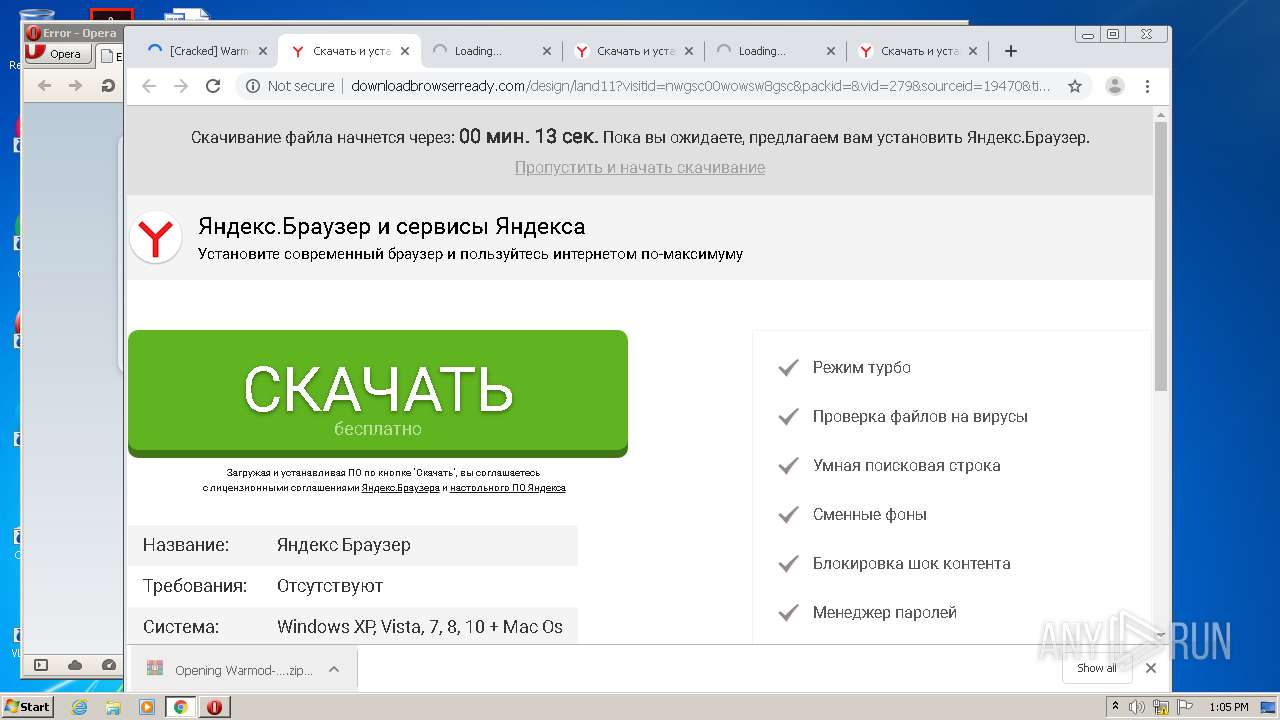Click Яндекс.Браузер и сервисы Яндекса heading
This screenshot has height=720, width=1280.
click(391, 226)
